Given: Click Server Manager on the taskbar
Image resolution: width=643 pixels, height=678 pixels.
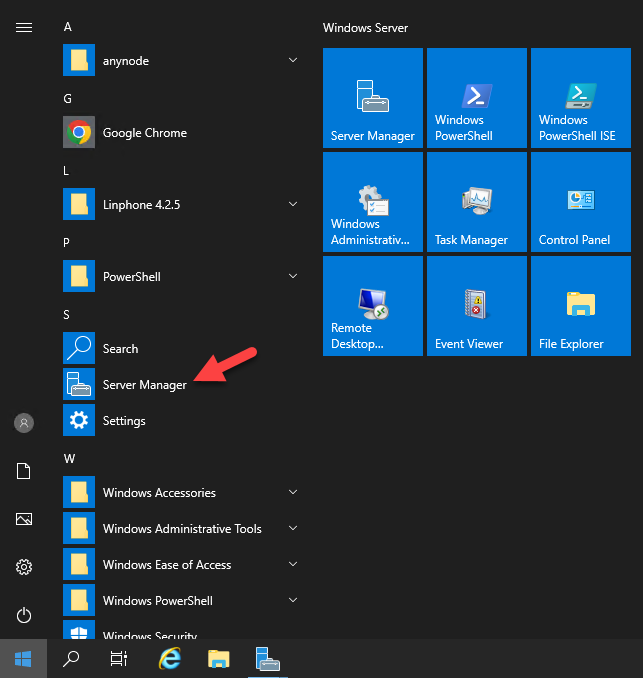Looking at the screenshot, I should (268, 659).
